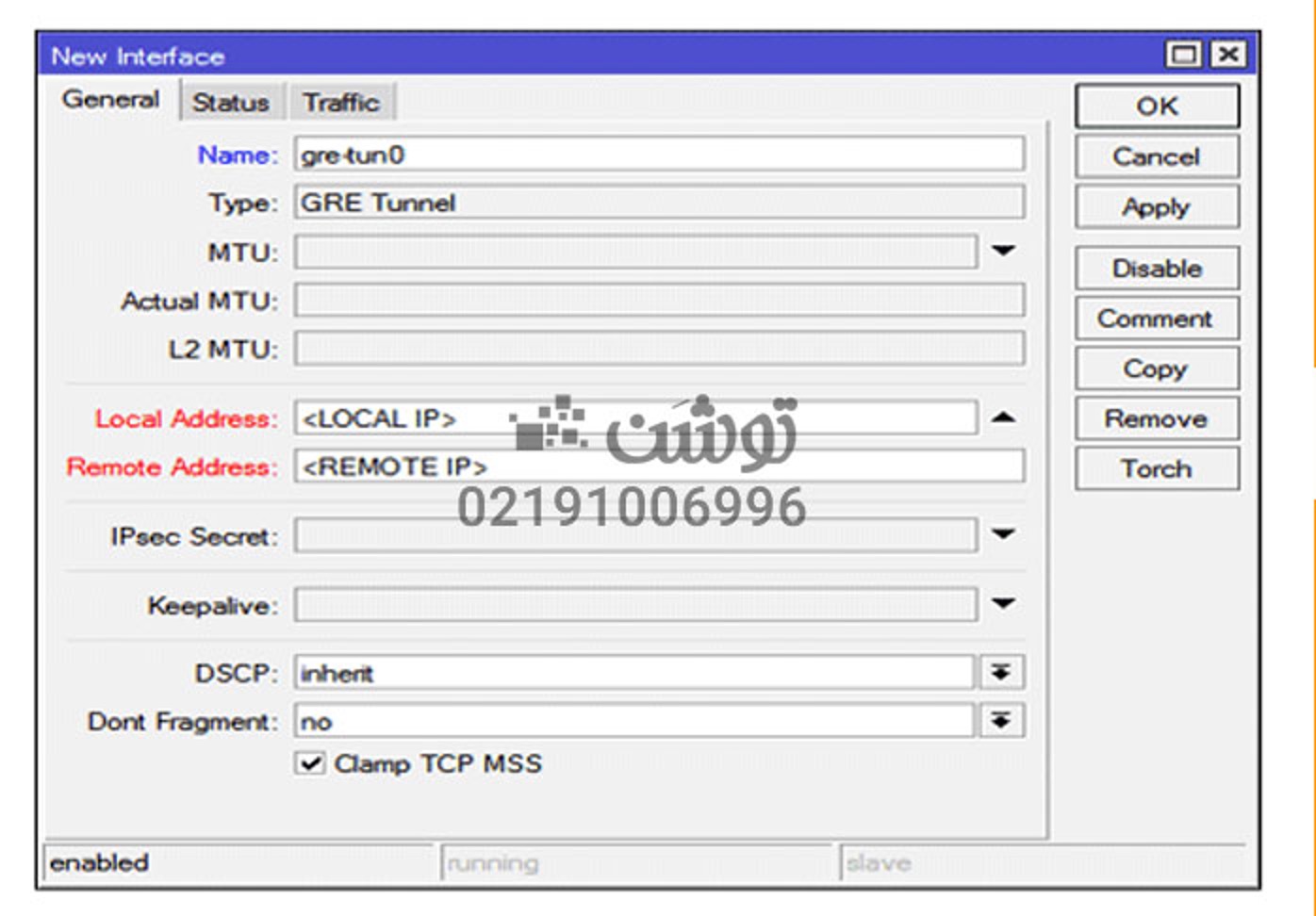Switch to the Status tab
The width and height of the screenshot is (1316, 916).
coord(231,103)
